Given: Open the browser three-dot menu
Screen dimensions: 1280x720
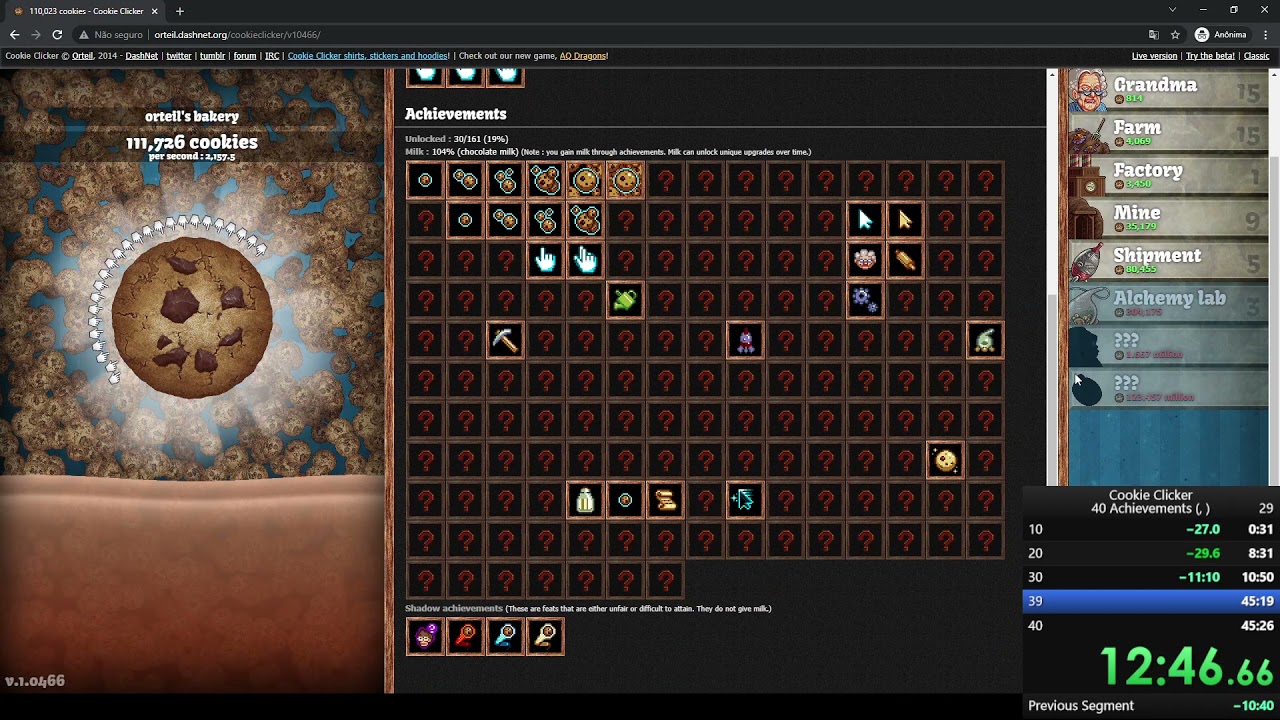Looking at the screenshot, I should coord(1265,34).
